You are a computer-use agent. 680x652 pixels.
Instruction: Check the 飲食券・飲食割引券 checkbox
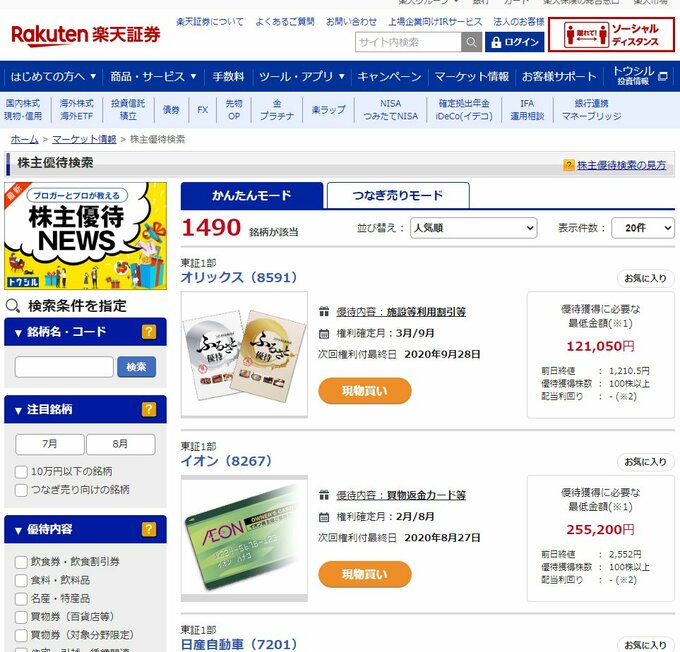(21, 562)
